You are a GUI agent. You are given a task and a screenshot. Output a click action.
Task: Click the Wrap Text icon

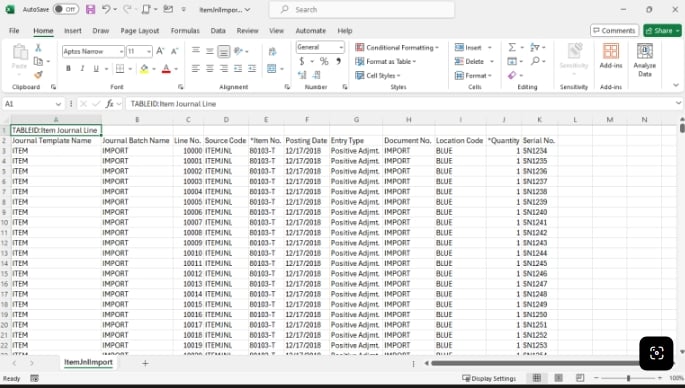(x=272, y=52)
